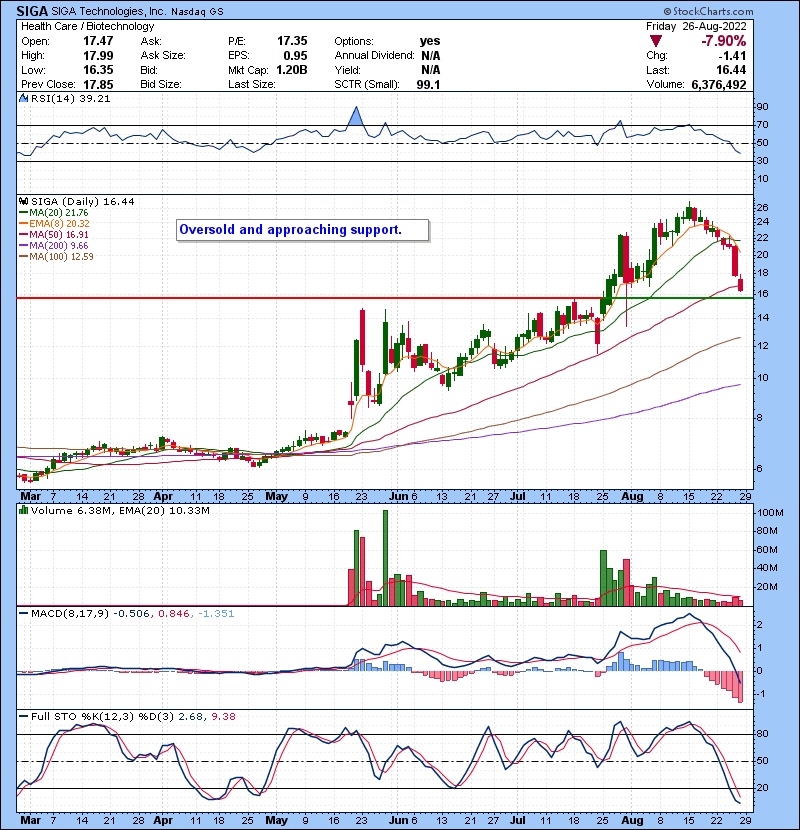Viewport: 800px width, 830px height.
Task: Click the MACD(8,17,9) indicator label
Action: point(70,614)
